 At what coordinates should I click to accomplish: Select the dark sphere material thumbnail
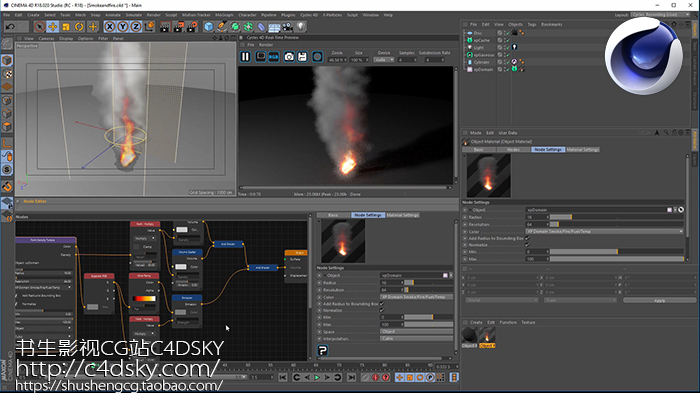point(469,335)
